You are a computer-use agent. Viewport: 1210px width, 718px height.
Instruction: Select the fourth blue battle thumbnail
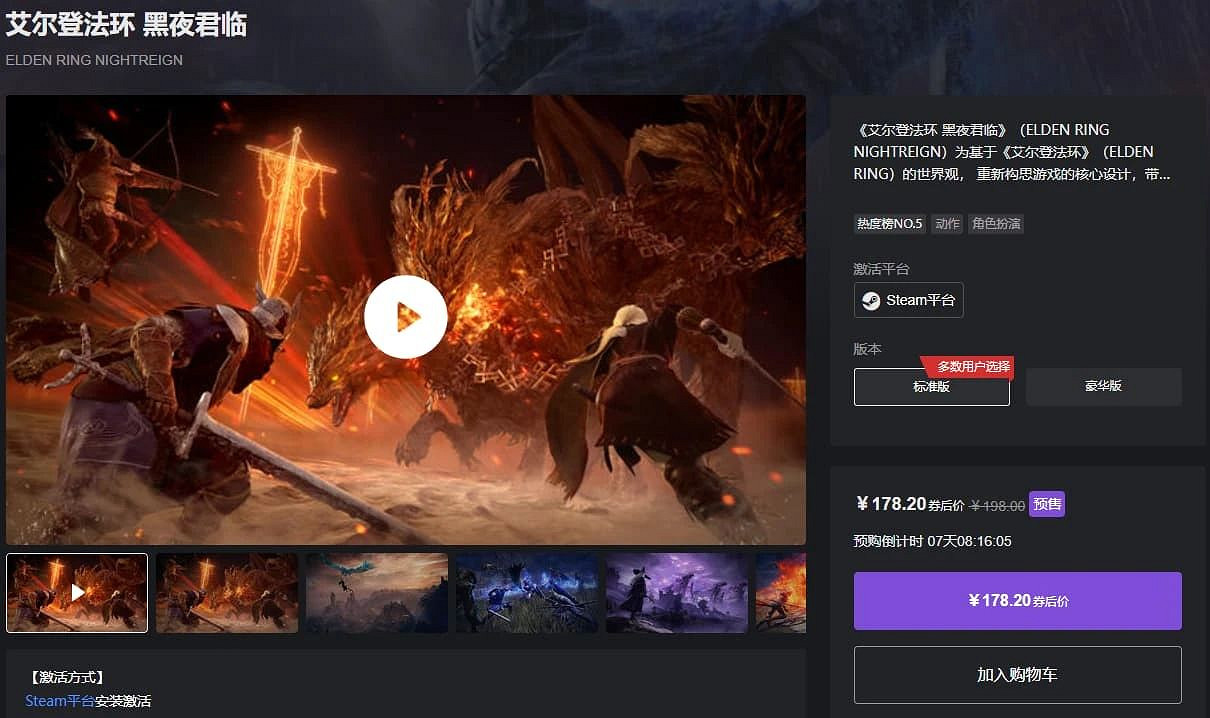(x=527, y=593)
